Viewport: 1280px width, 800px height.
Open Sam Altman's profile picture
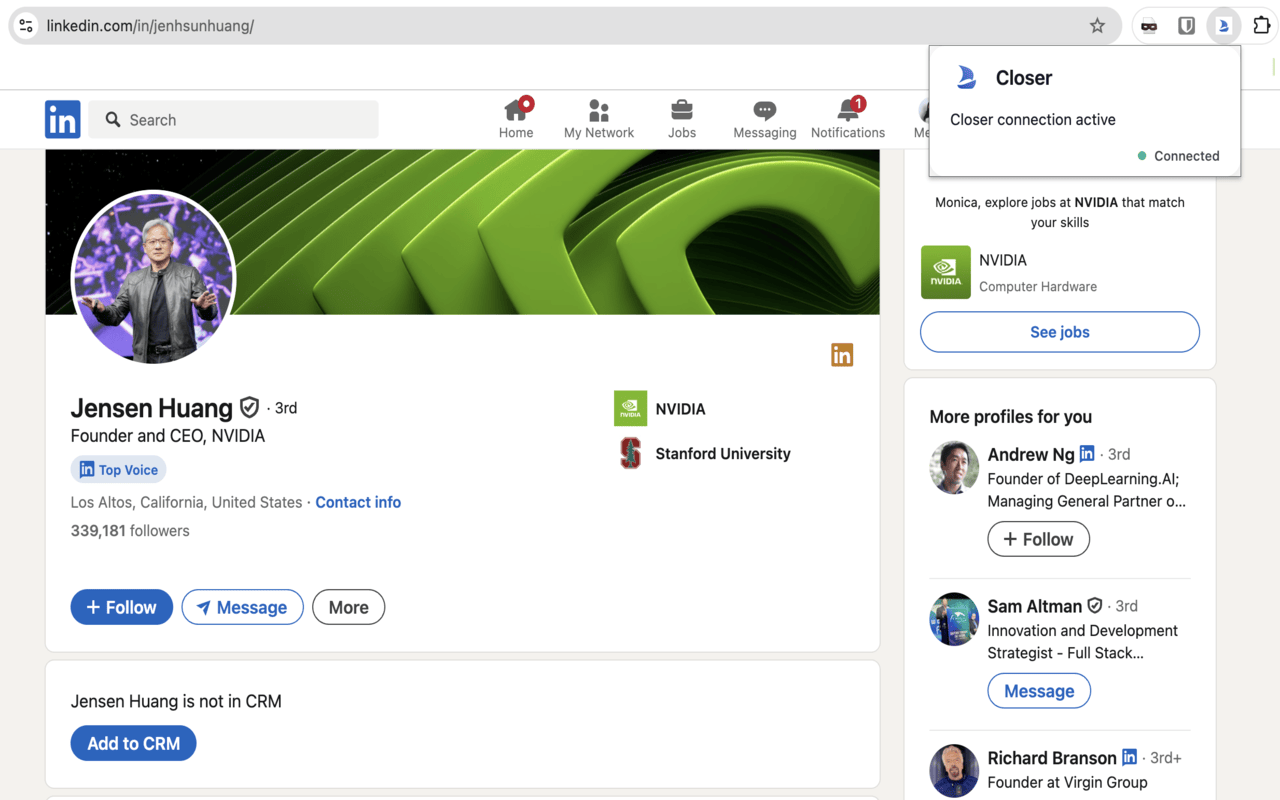(954, 620)
